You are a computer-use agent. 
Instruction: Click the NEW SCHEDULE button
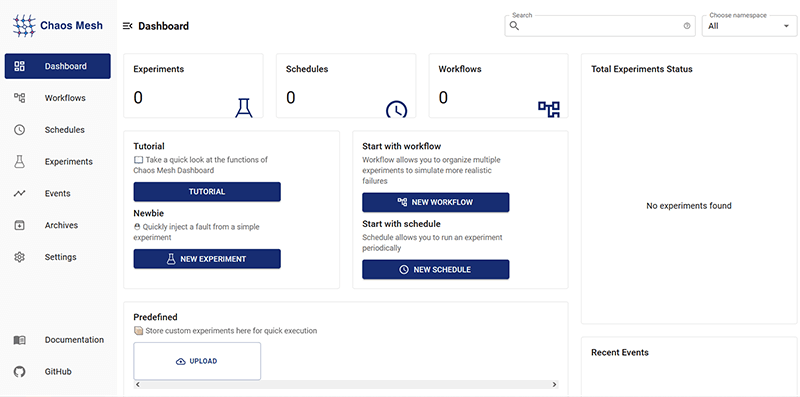point(436,269)
